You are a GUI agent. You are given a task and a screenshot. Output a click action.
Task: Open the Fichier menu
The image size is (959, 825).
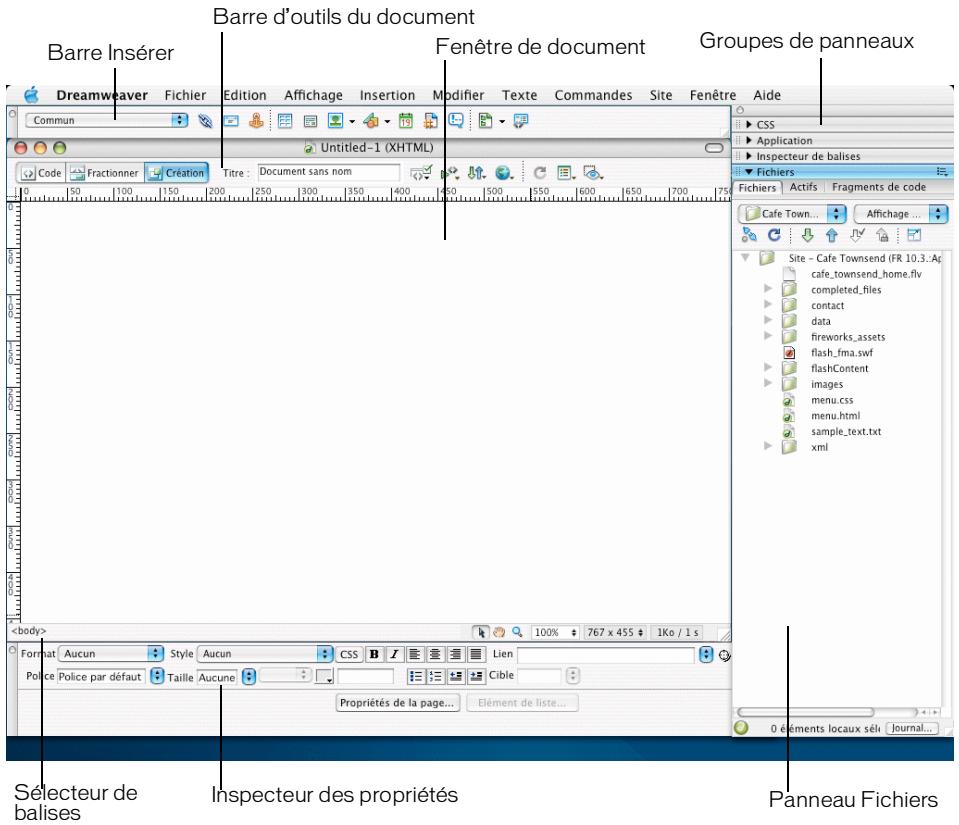point(185,95)
